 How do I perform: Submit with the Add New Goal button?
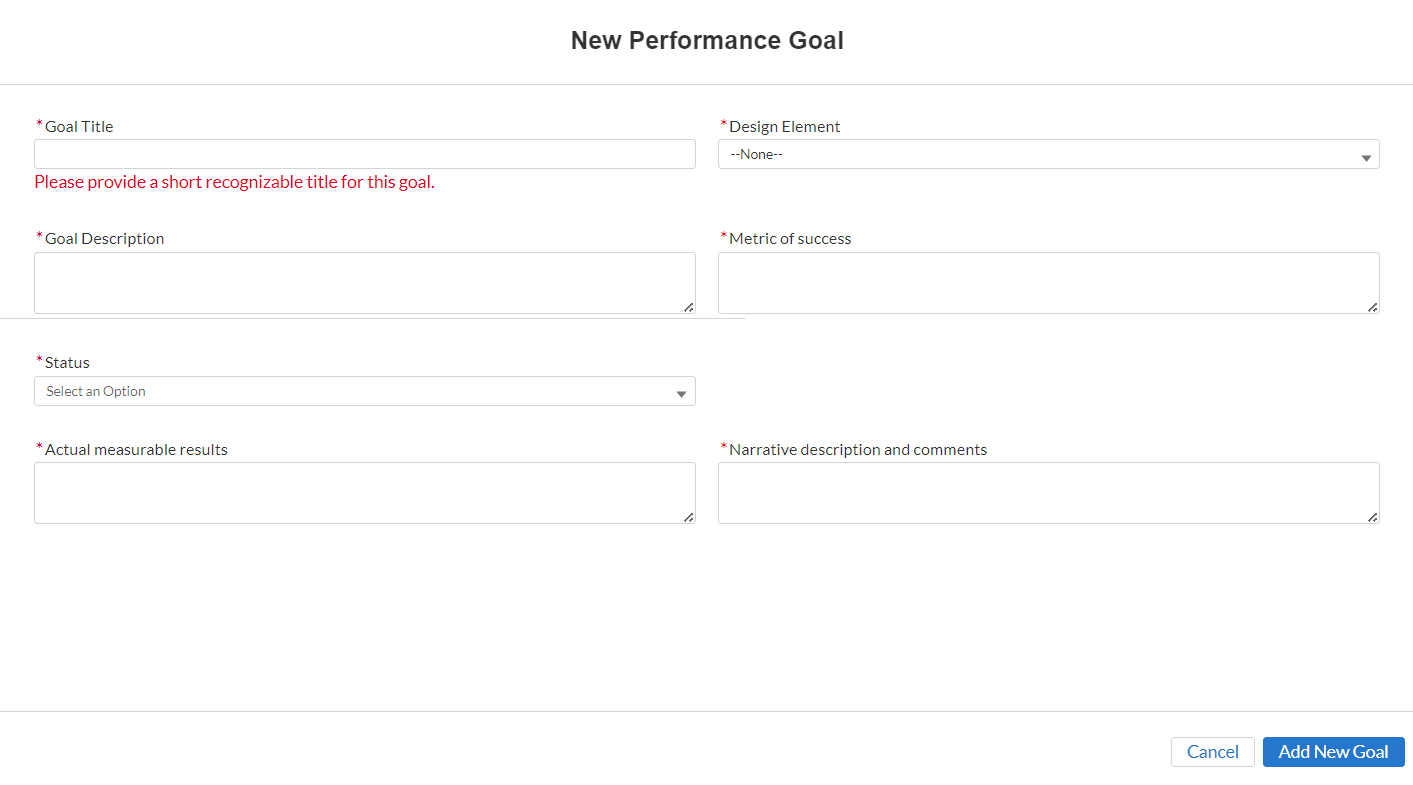1333,752
